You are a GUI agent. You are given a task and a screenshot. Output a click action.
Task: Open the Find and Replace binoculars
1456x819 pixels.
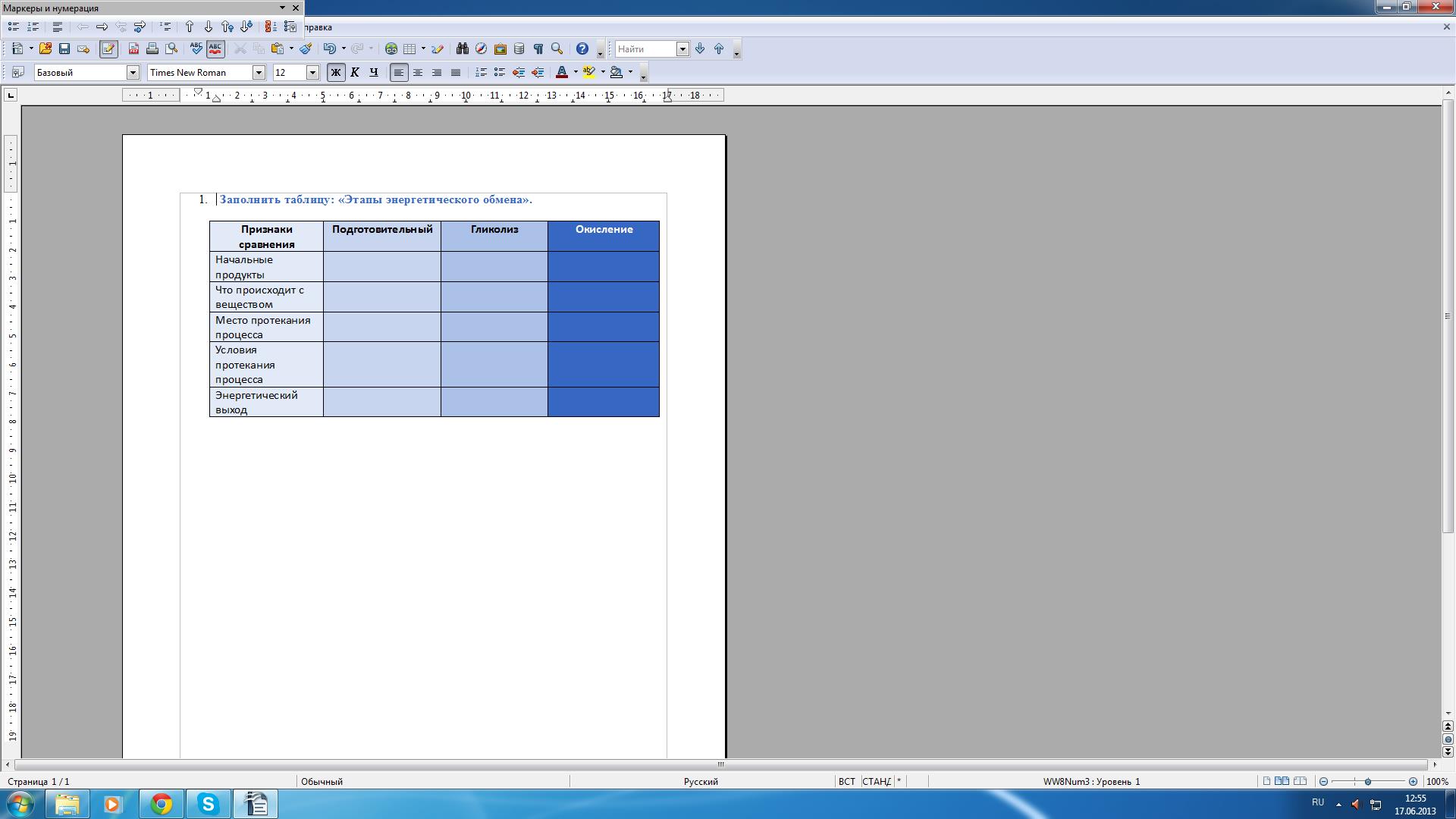pyautogui.click(x=462, y=49)
